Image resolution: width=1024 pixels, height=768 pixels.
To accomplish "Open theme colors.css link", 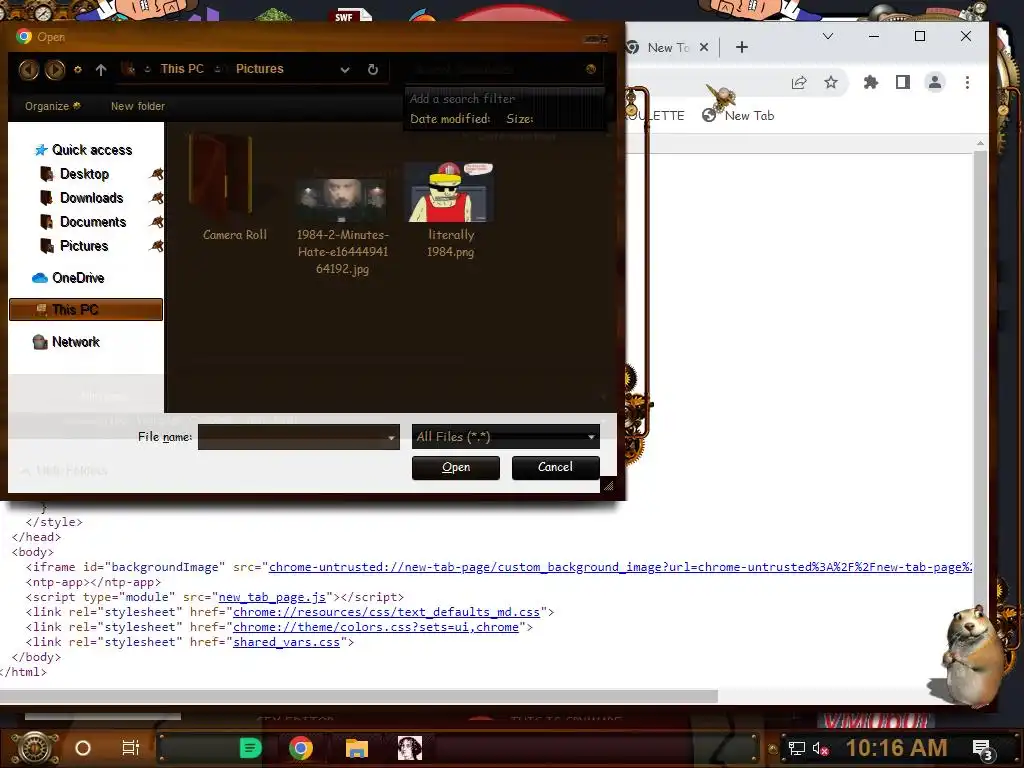I will [x=376, y=627].
